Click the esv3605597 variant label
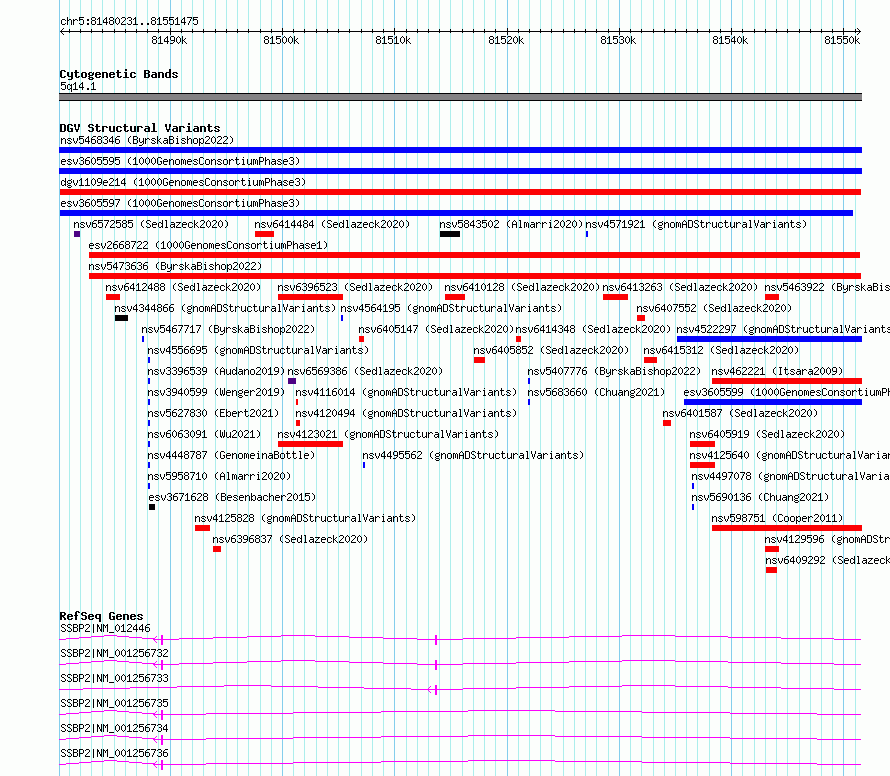 coord(180,203)
